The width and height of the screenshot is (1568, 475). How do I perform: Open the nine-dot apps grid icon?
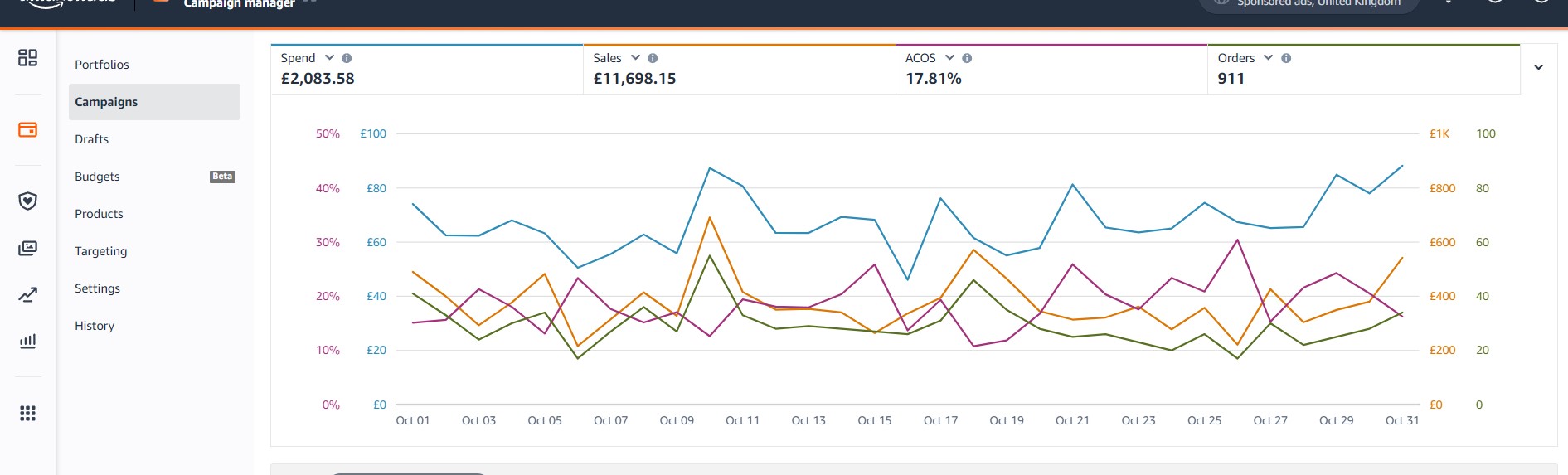pos(27,413)
